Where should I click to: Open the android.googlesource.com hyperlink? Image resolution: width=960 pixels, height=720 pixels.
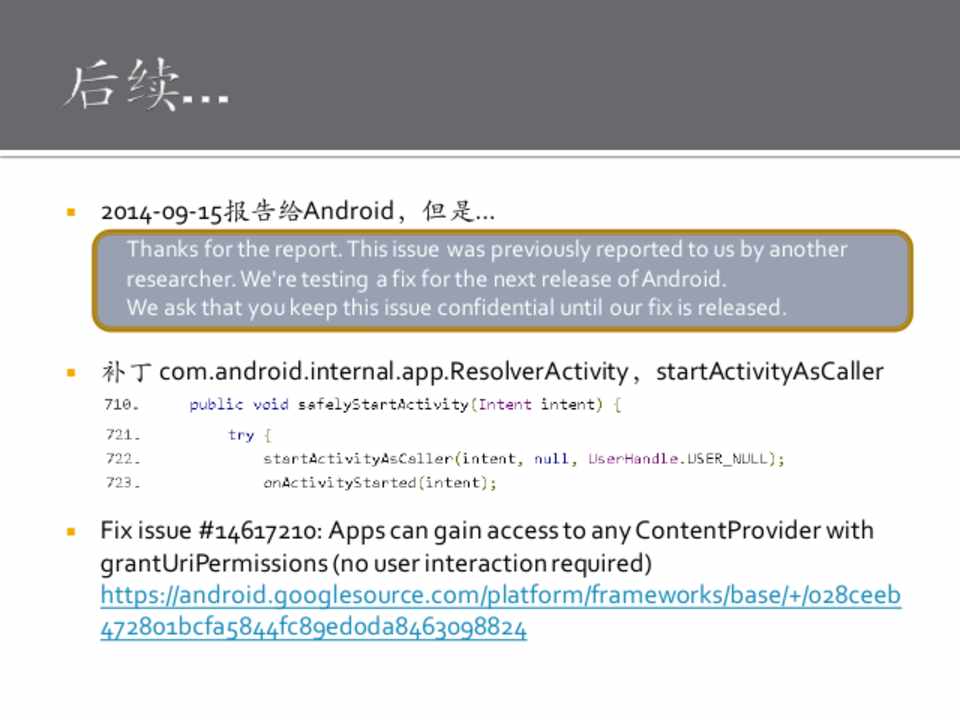(500, 596)
